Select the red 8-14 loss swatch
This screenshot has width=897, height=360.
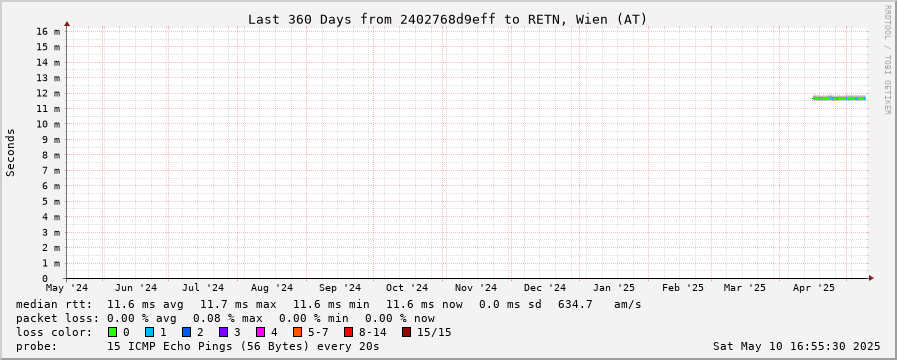tap(348, 332)
